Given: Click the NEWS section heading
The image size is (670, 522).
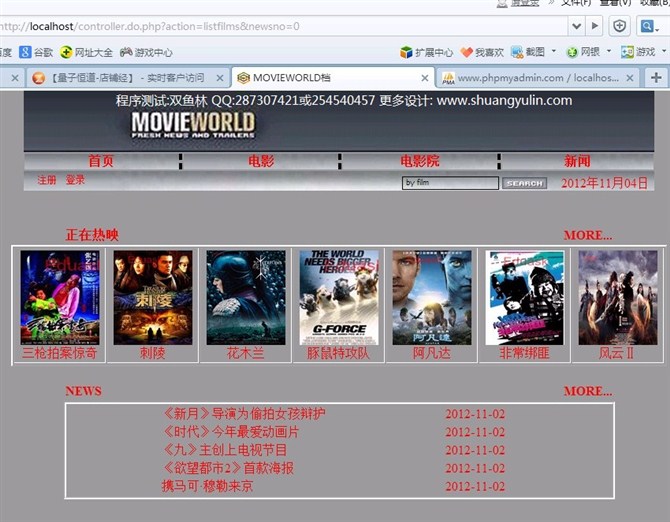Looking at the screenshot, I should point(83,391).
